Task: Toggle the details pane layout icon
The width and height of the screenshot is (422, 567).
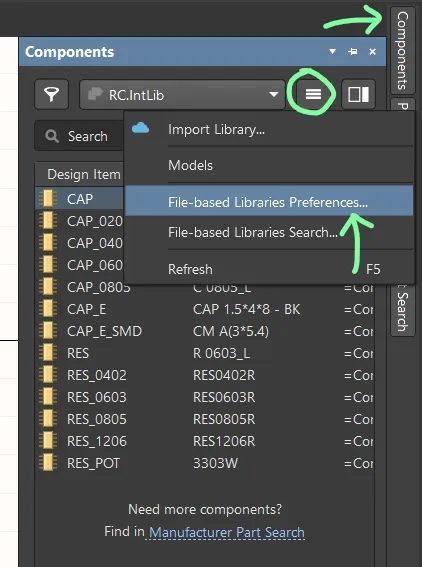Action: (x=358, y=94)
